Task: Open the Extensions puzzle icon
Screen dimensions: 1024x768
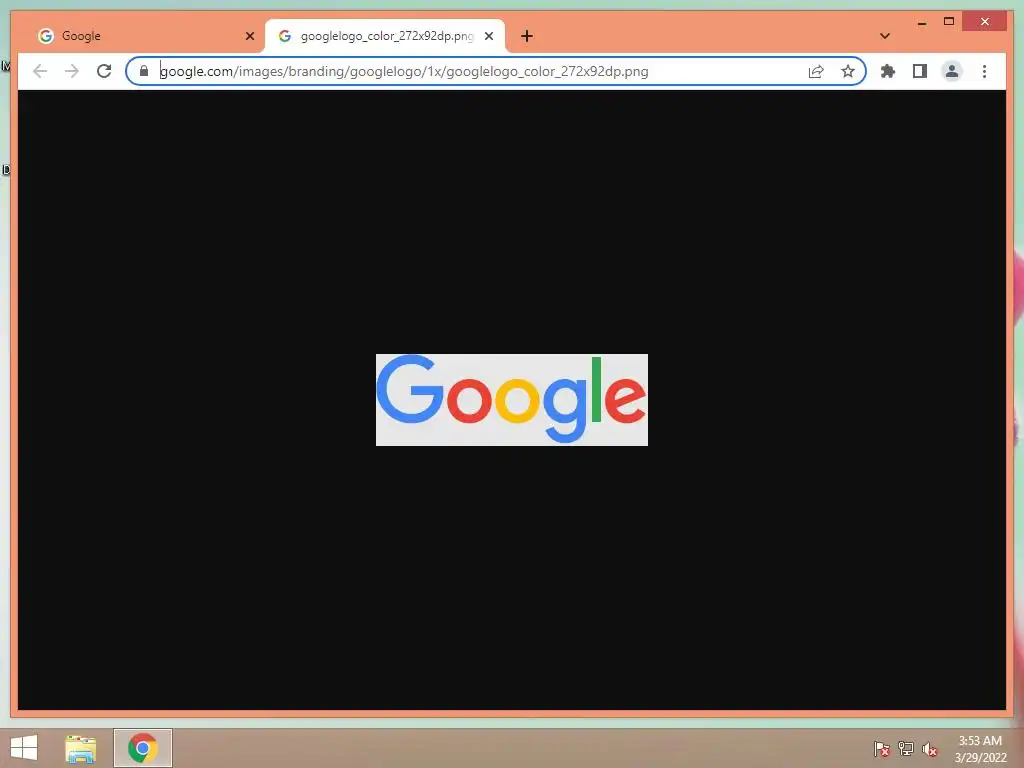Action: (x=888, y=71)
